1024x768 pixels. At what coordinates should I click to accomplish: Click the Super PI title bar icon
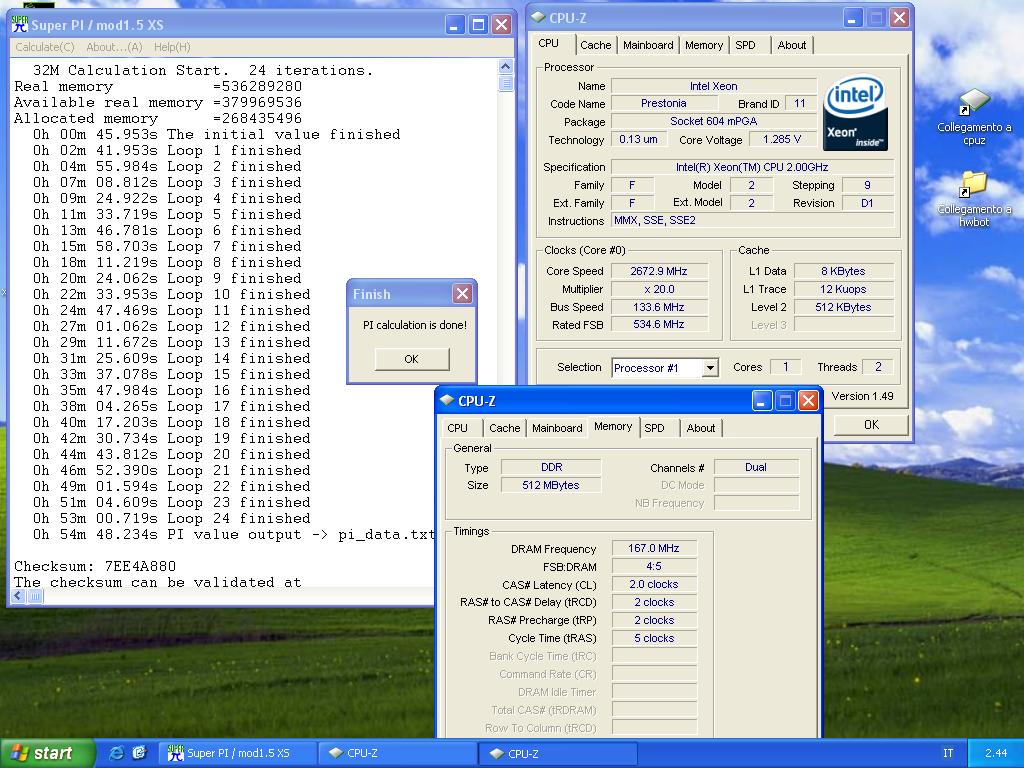(x=20, y=25)
